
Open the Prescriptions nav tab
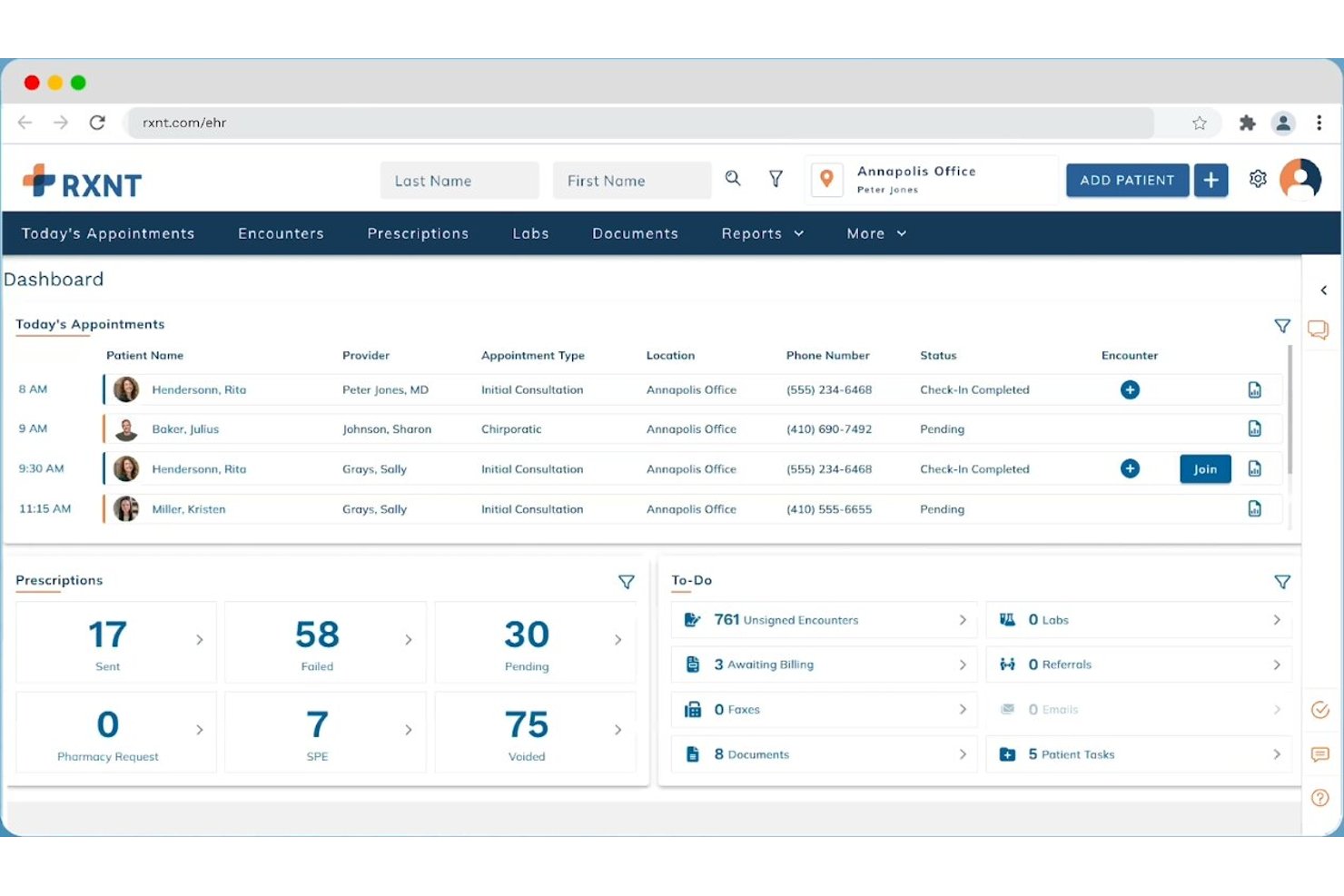click(418, 233)
